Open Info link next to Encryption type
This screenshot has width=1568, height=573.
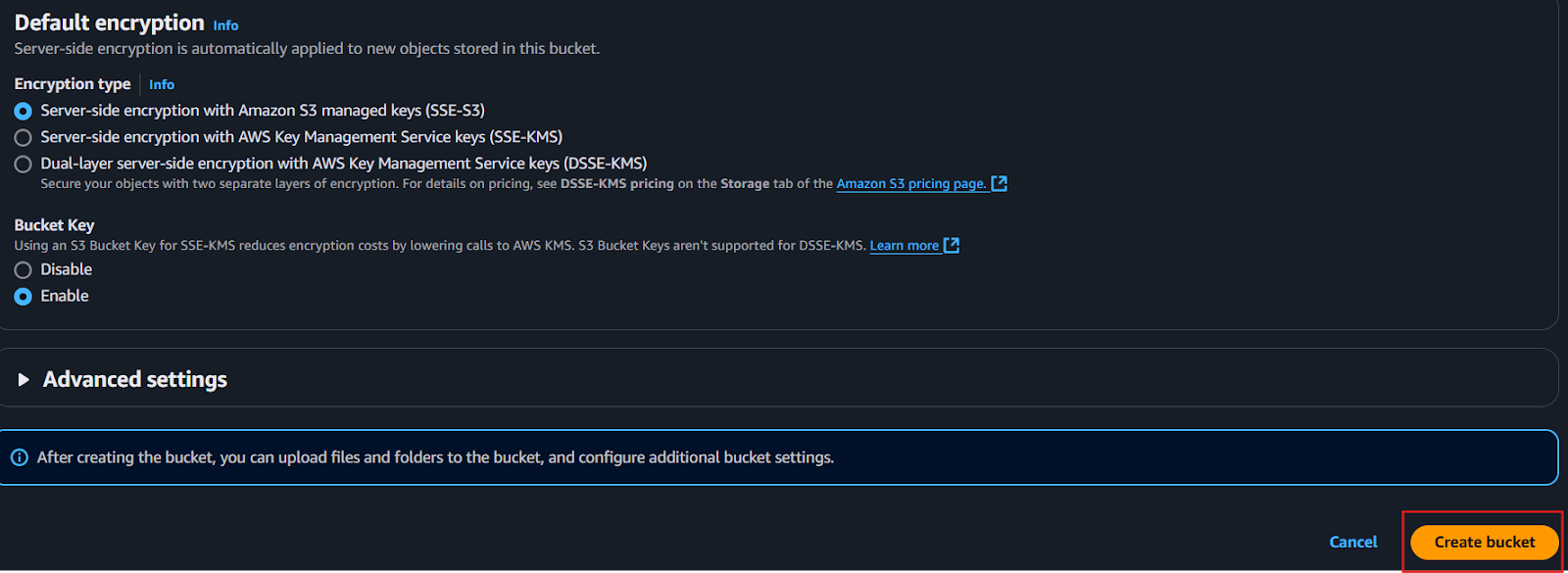(x=162, y=85)
